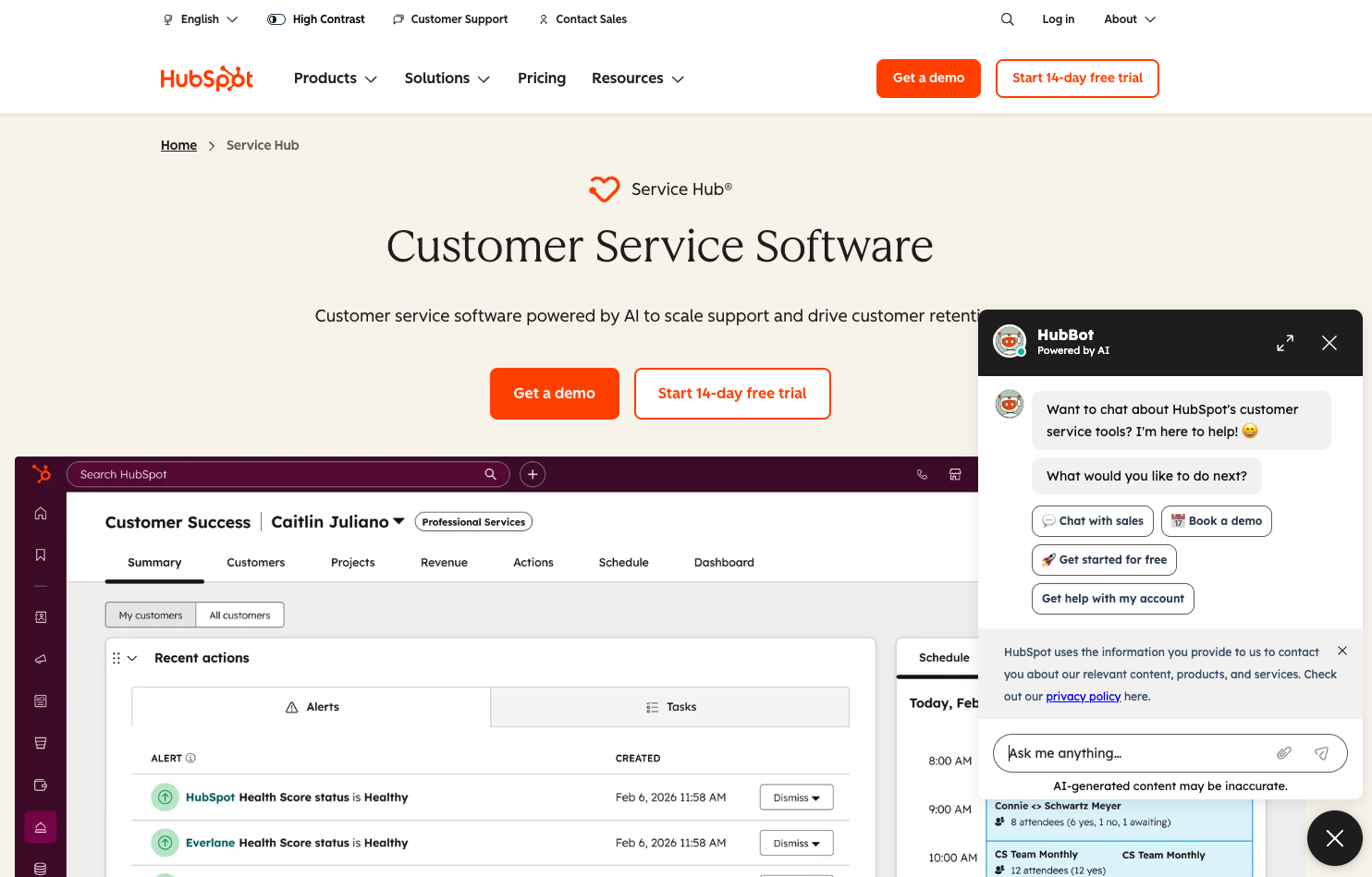Click the wallet icon in sidebar

[x=41, y=786]
